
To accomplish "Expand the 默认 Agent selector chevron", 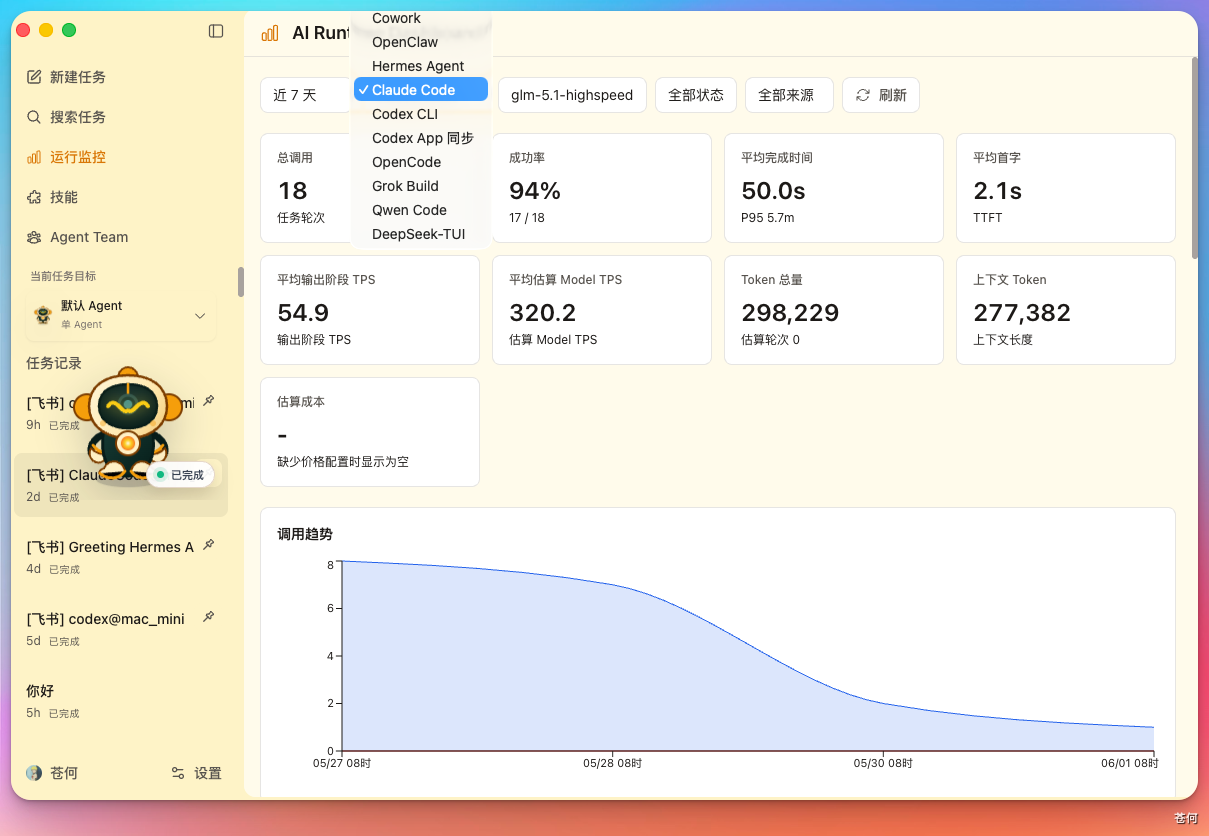I will point(200,316).
